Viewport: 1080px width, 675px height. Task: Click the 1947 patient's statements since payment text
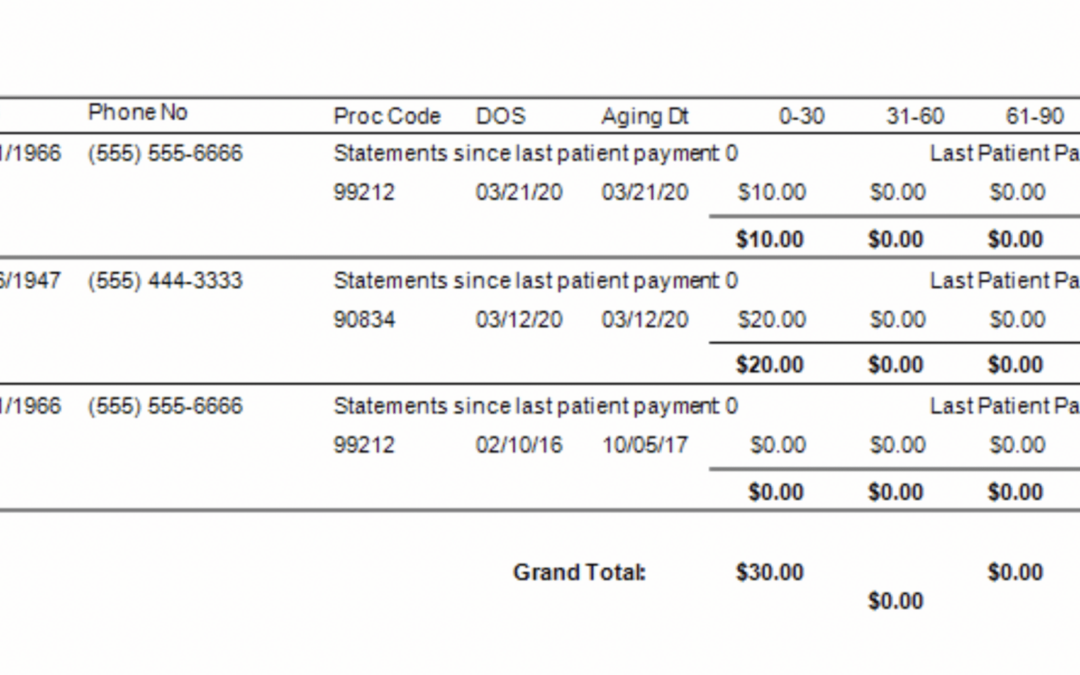pos(536,281)
